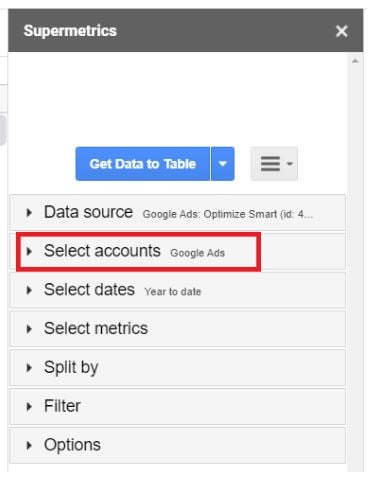Expand the Options section
The height and width of the screenshot is (479, 375).
pyautogui.click(x=178, y=445)
